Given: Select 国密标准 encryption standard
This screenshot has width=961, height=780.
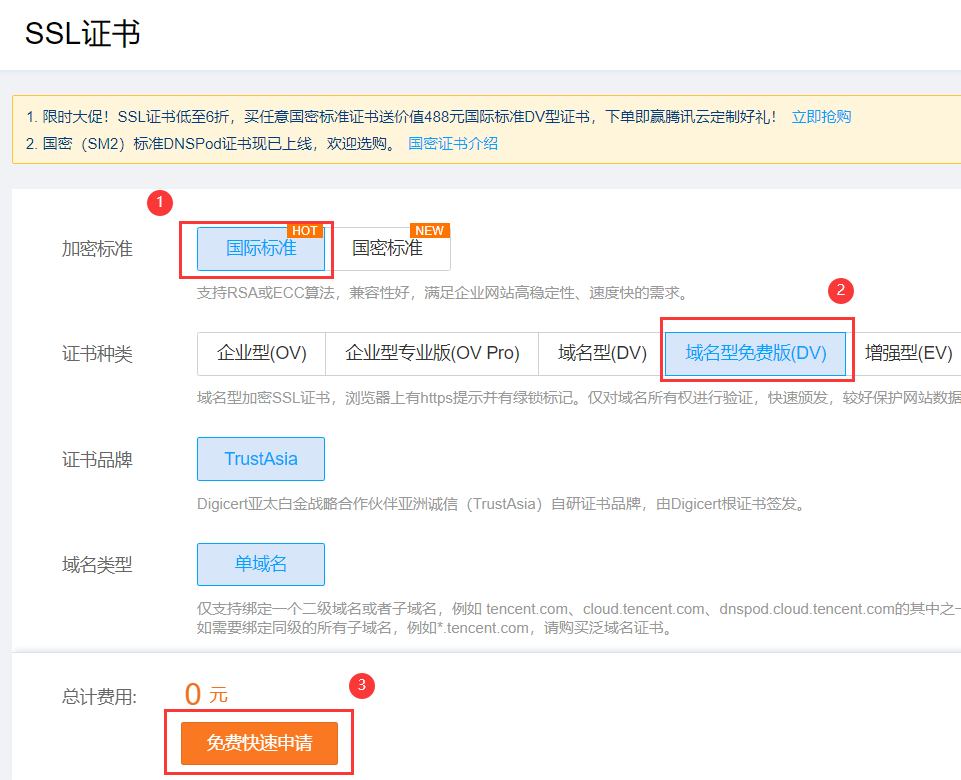Looking at the screenshot, I should tap(387, 248).
